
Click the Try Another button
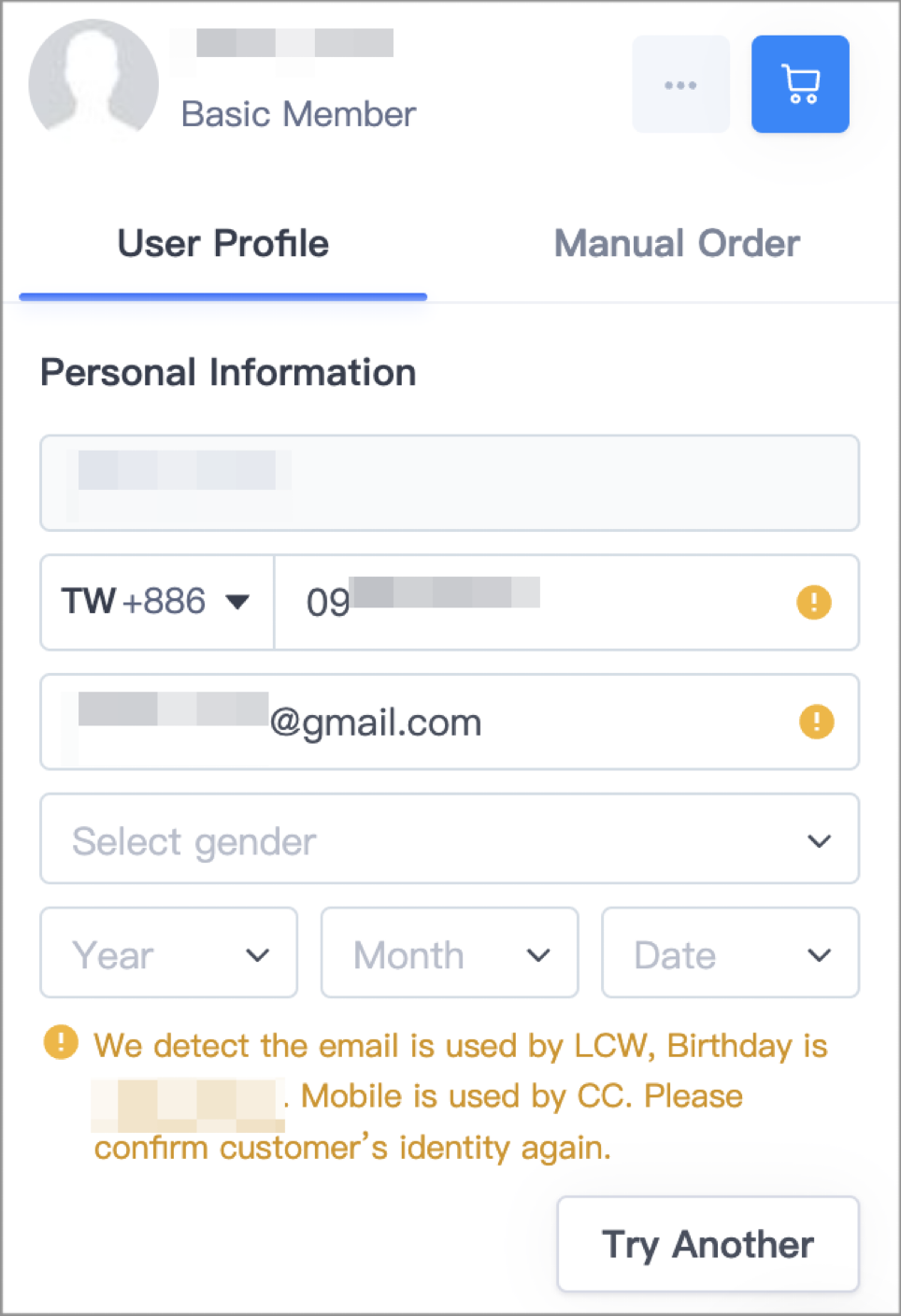point(708,1244)
